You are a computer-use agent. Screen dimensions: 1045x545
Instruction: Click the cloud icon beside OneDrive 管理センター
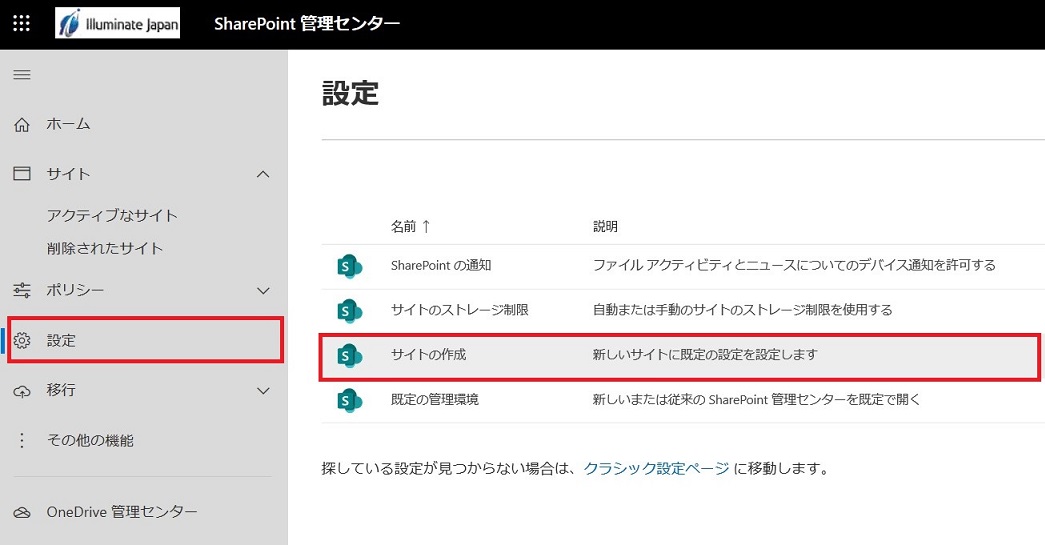coord(22,512)
